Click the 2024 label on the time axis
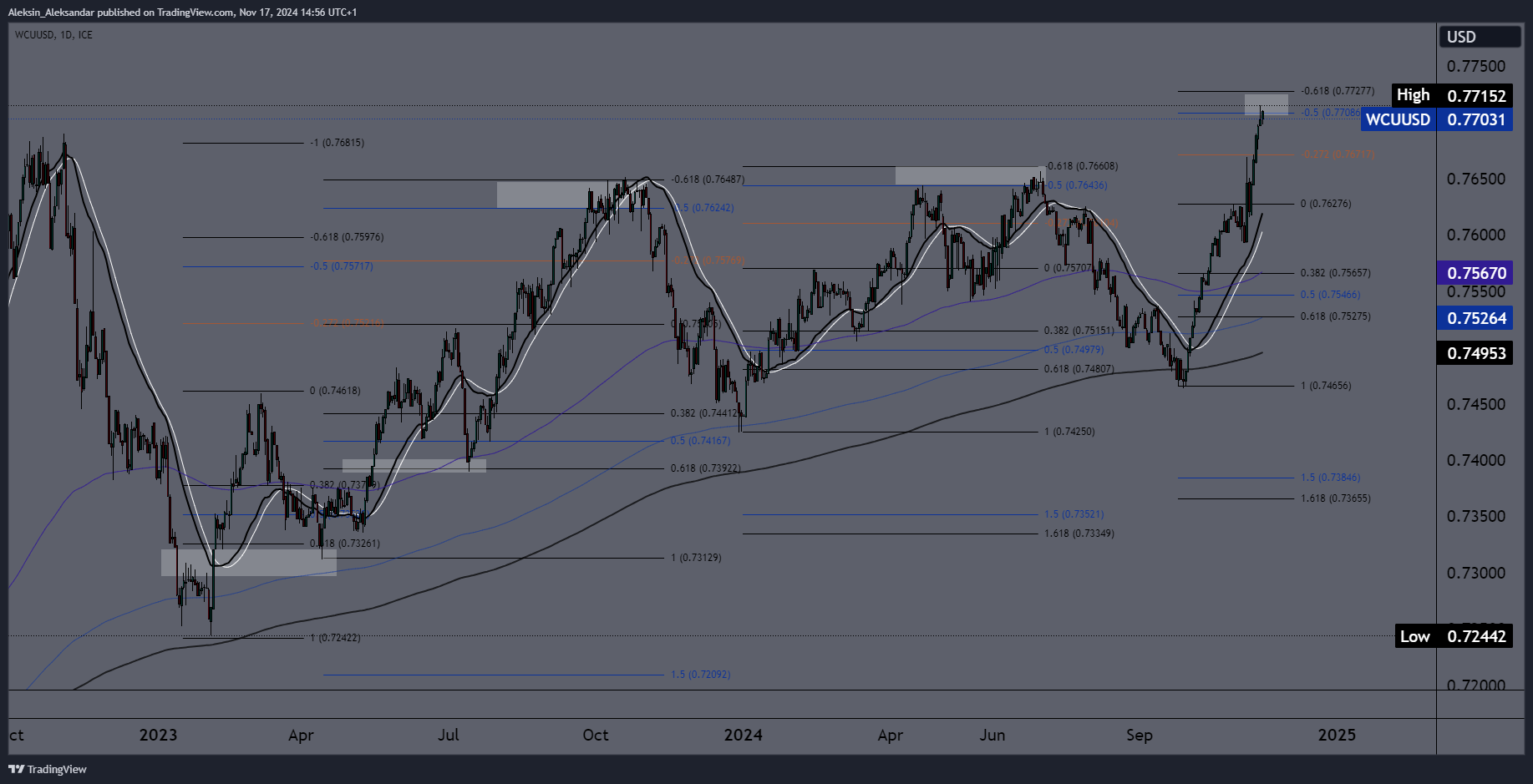Screen dimensions: 1533x784 pyautogui.click(x=743, y=735)
